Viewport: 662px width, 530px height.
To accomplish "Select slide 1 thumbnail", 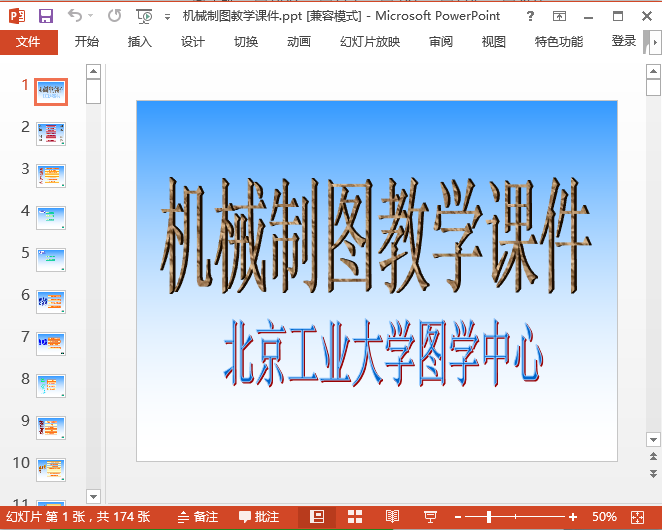I will pyautogui.click(x=51, y=92).
